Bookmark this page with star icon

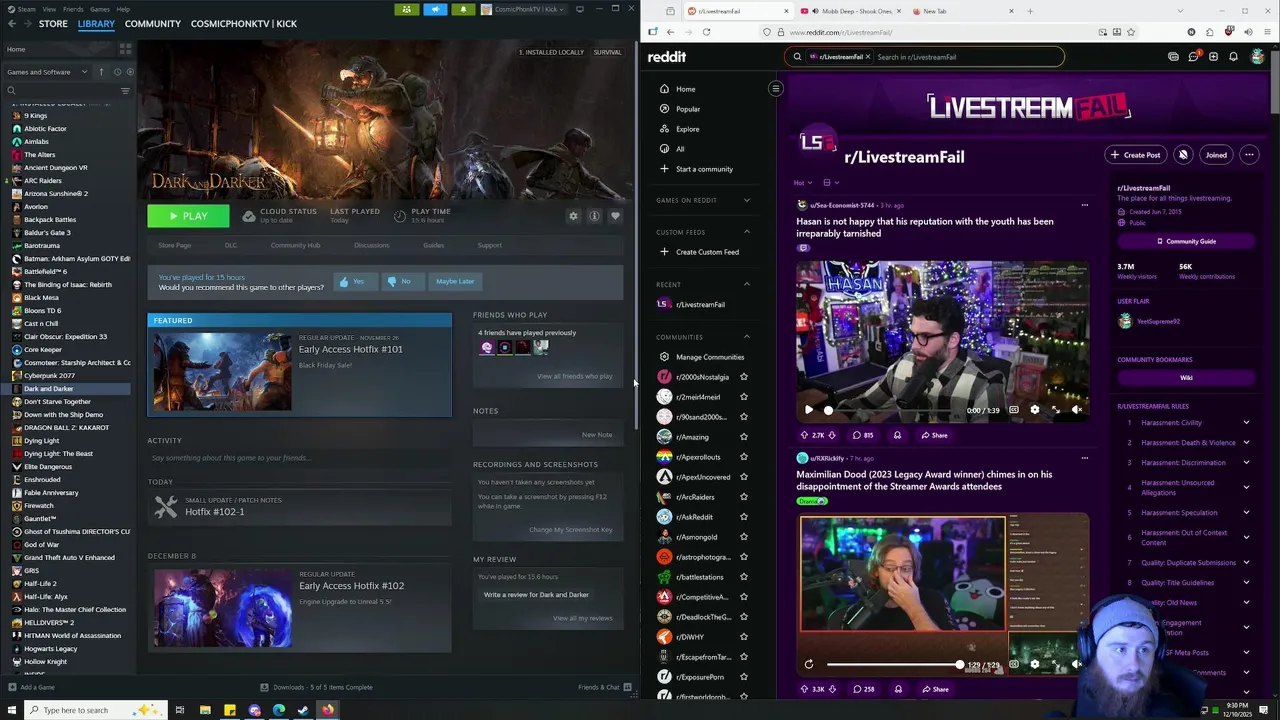coord(1131,32)
